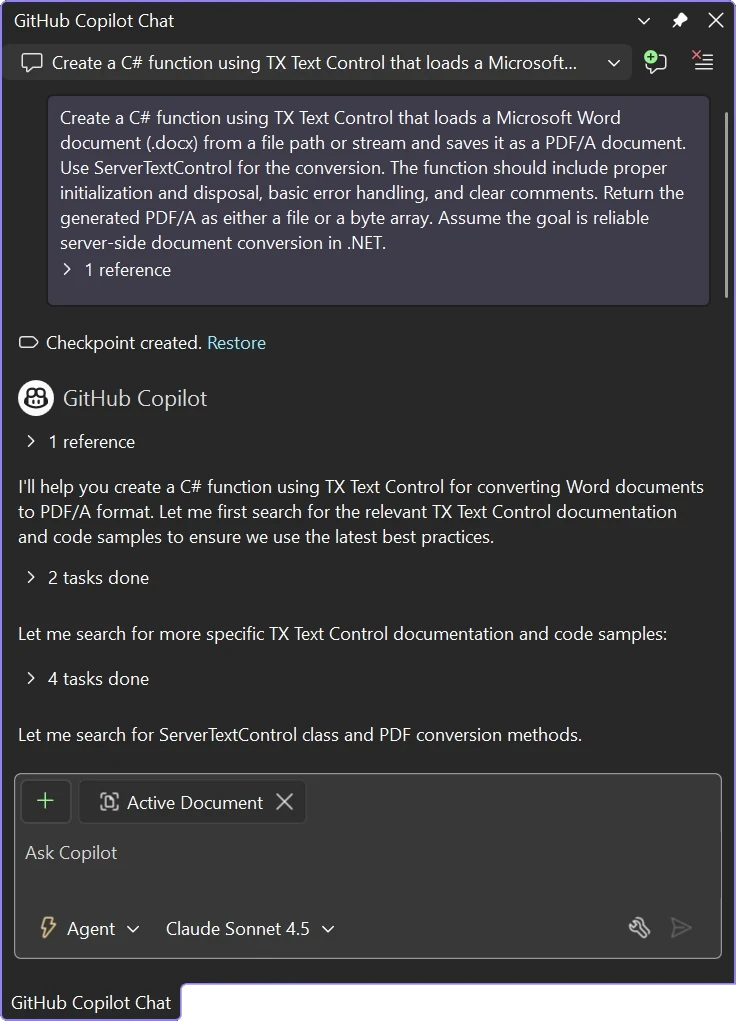Add context with the plus button
The image size is (736, 1021).
(x=45, y=801)
